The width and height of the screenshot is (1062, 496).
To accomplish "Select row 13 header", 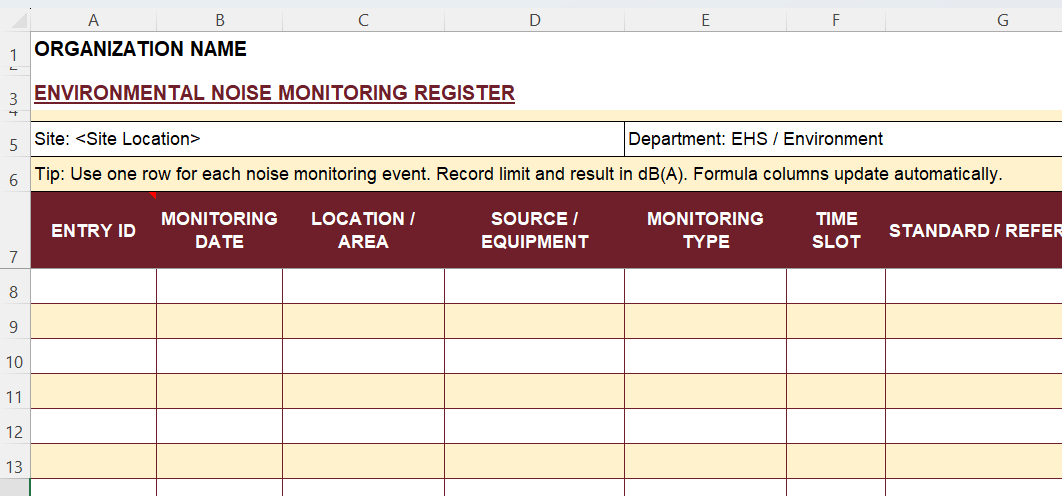I will pyautogui.click(x=14, y=467).
